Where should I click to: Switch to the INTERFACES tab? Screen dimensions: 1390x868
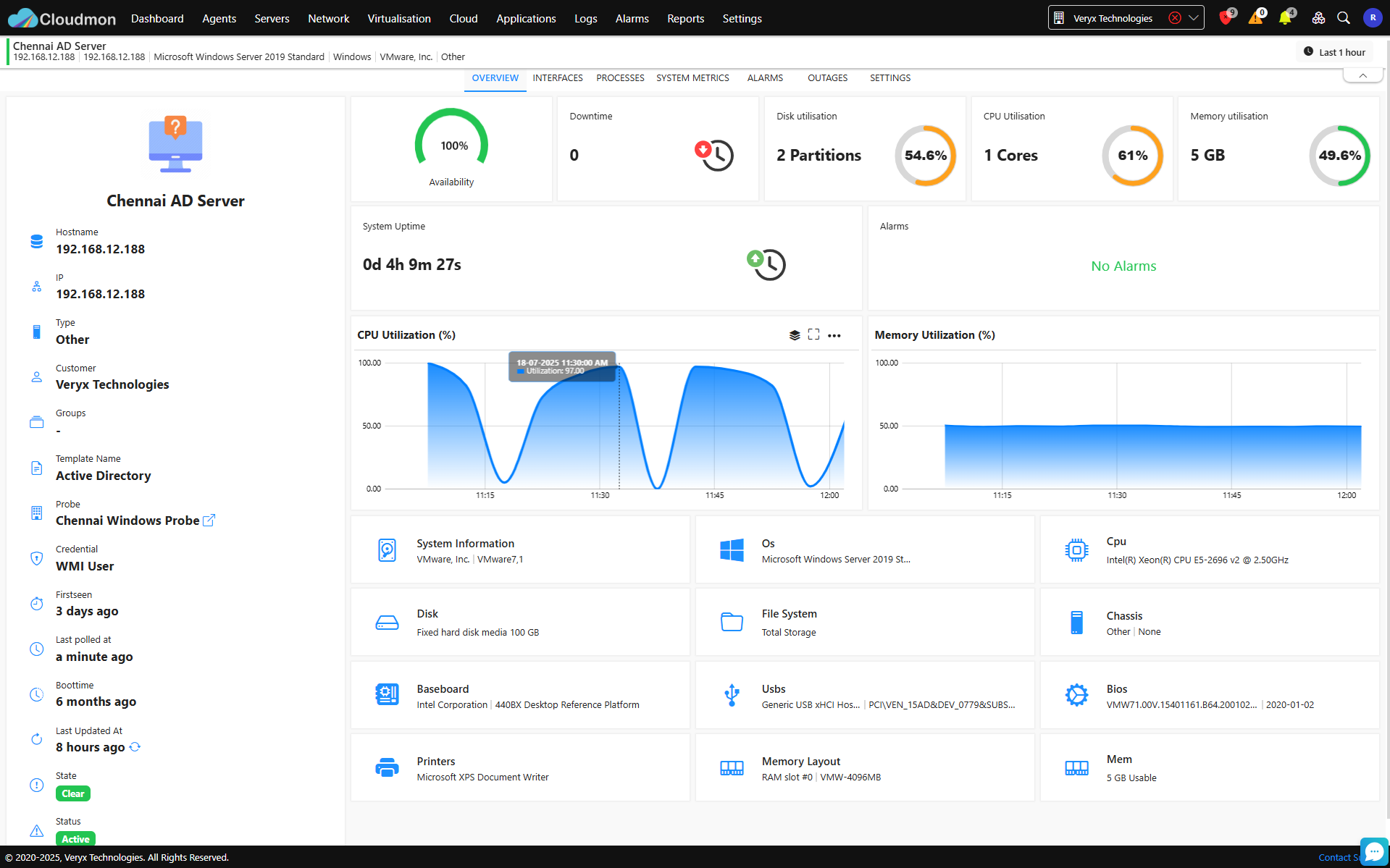pyautogui.click(x=558, y=77)
